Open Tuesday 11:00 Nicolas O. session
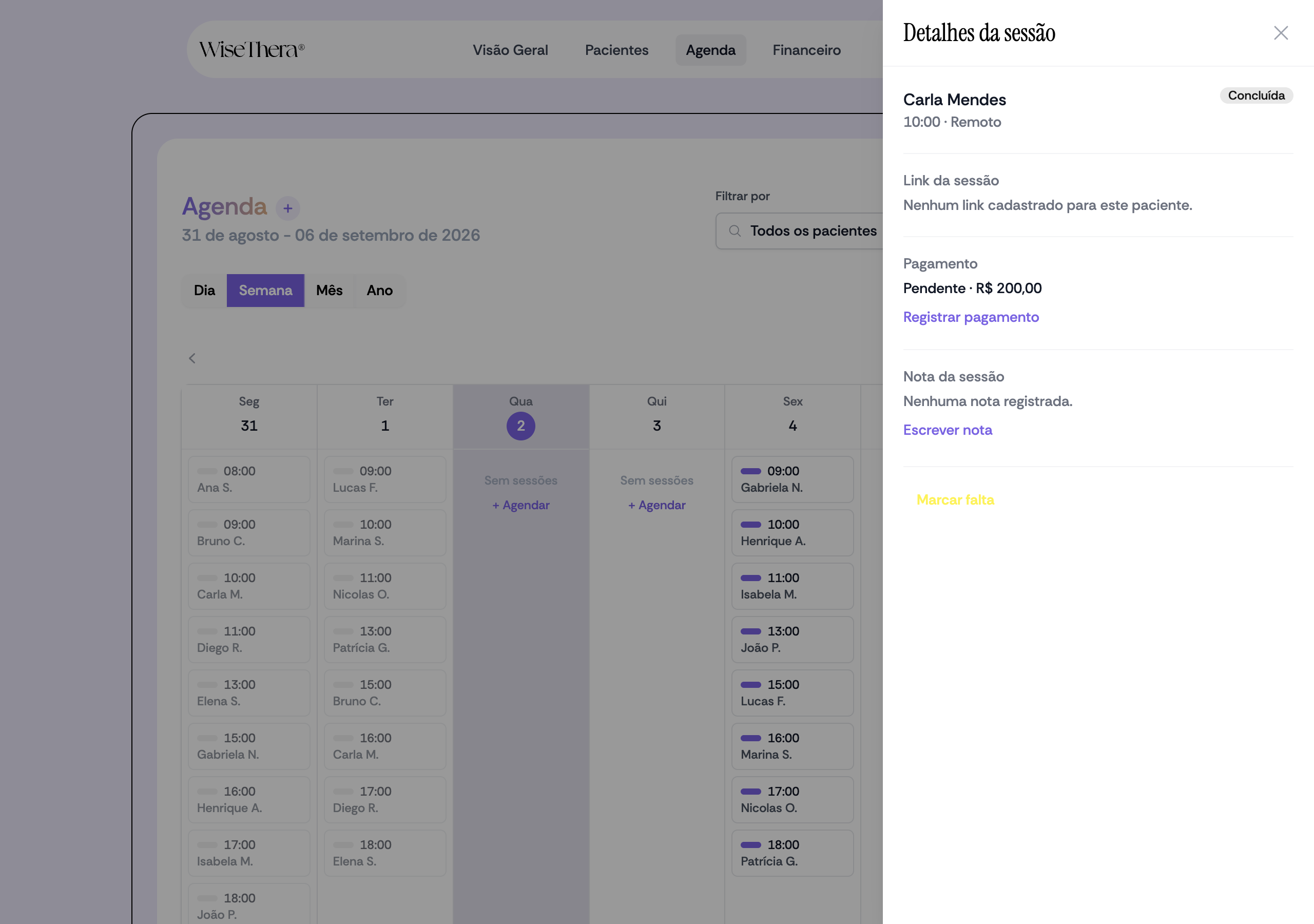Image resolution: width=1314 pixels, height=924 pixels. [385, 586]
